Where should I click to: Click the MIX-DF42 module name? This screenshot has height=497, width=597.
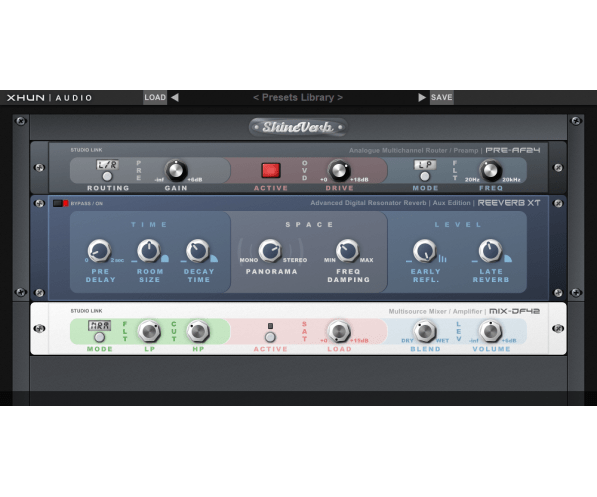[x=514, y=311]
